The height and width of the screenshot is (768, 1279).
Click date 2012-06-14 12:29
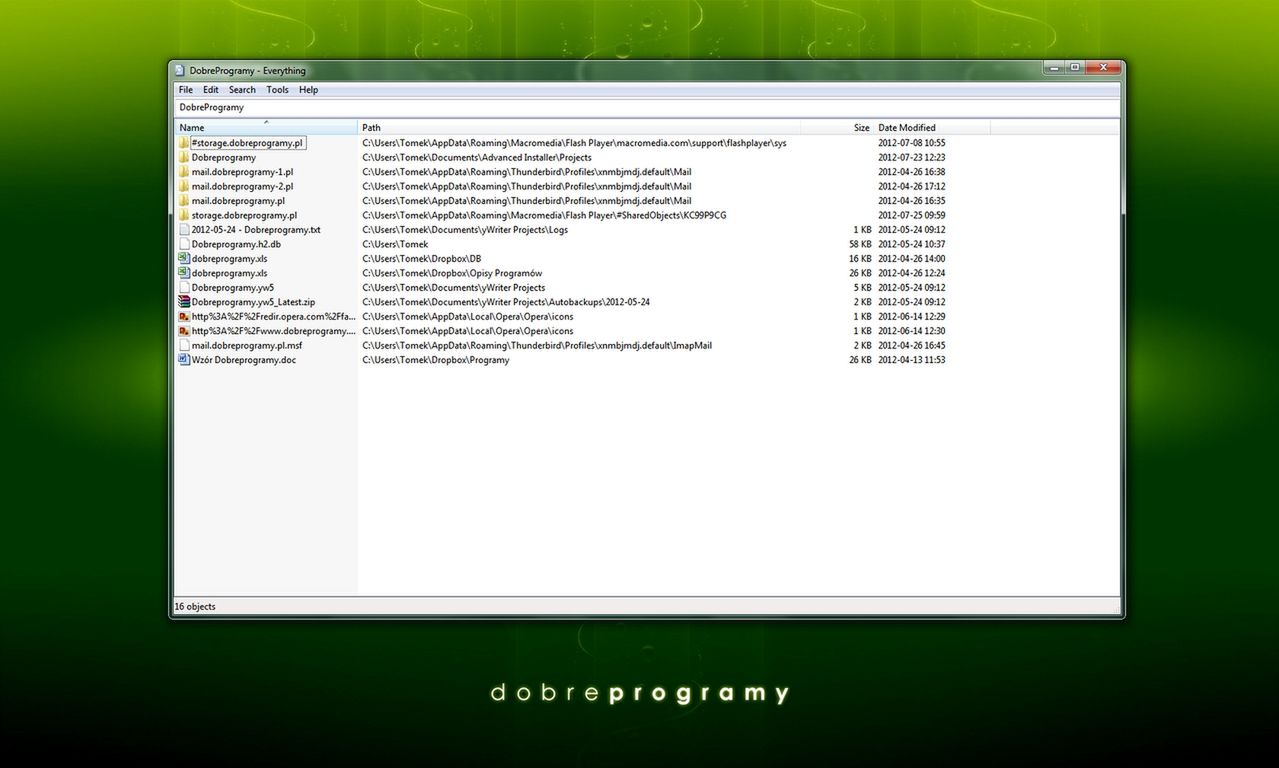[912, 316]
